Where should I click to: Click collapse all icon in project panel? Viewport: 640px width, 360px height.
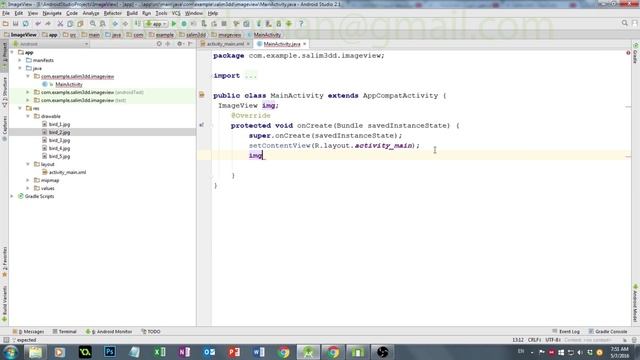point(168,44)
